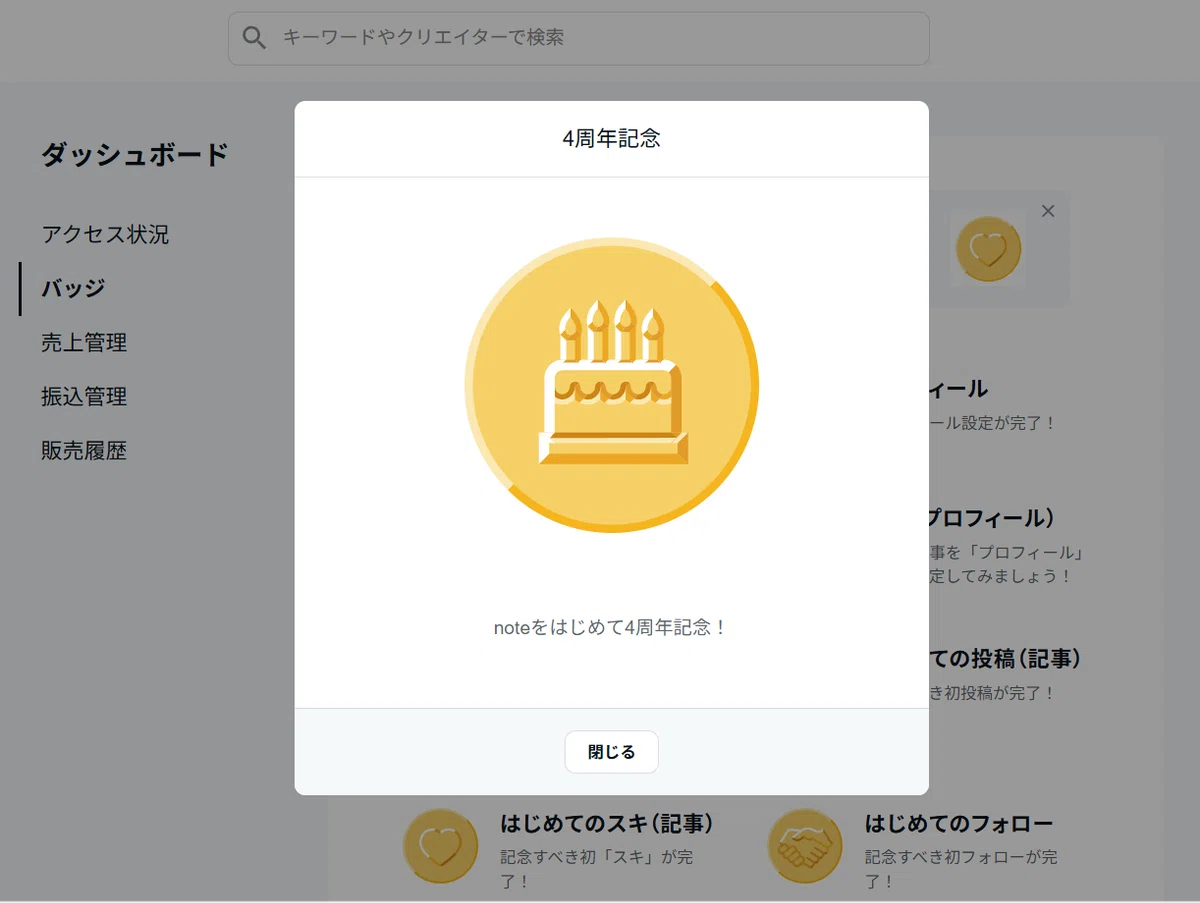The image size is (1200, 903).
Task: Dismiss the heart badge notification with X
Action: click(1048, 211)
